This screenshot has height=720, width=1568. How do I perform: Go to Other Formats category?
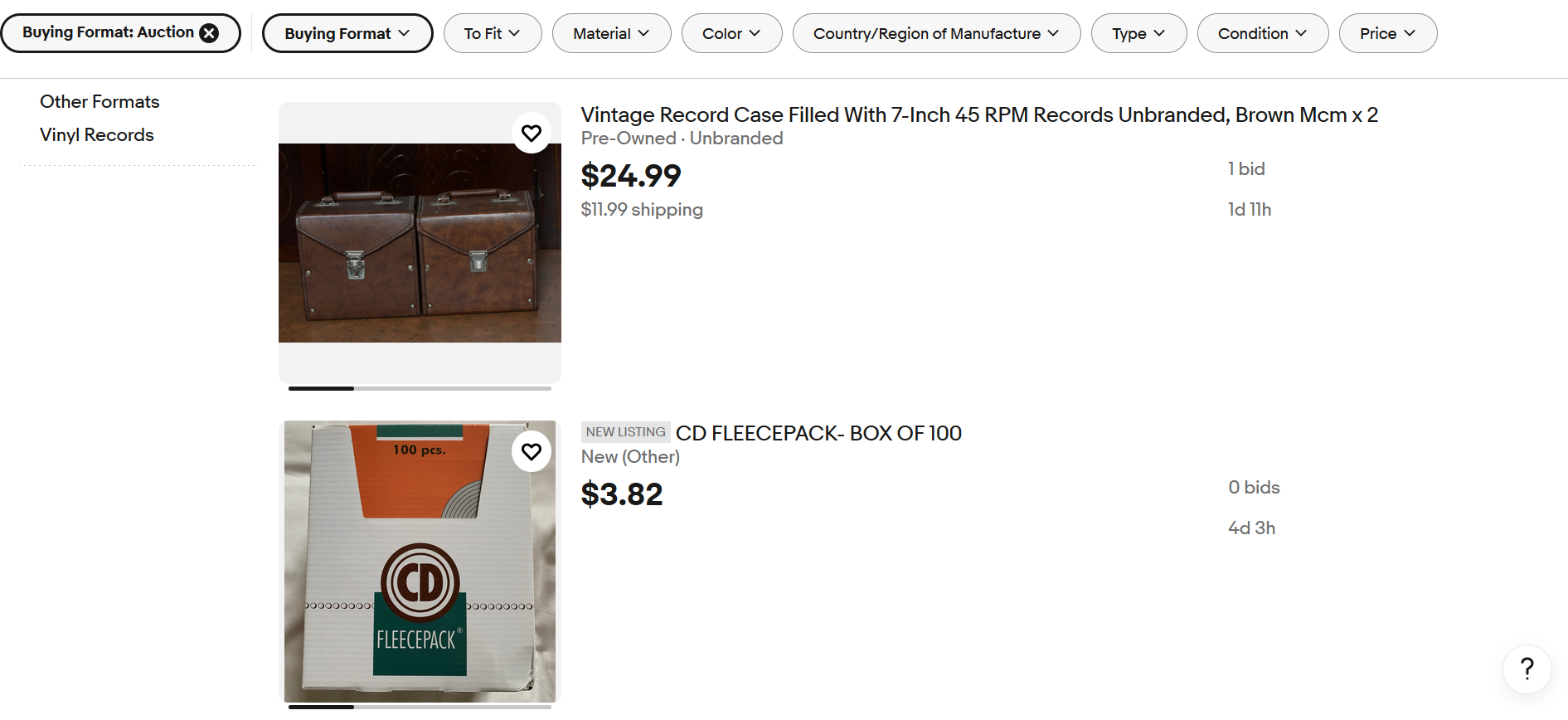(100, 101)
